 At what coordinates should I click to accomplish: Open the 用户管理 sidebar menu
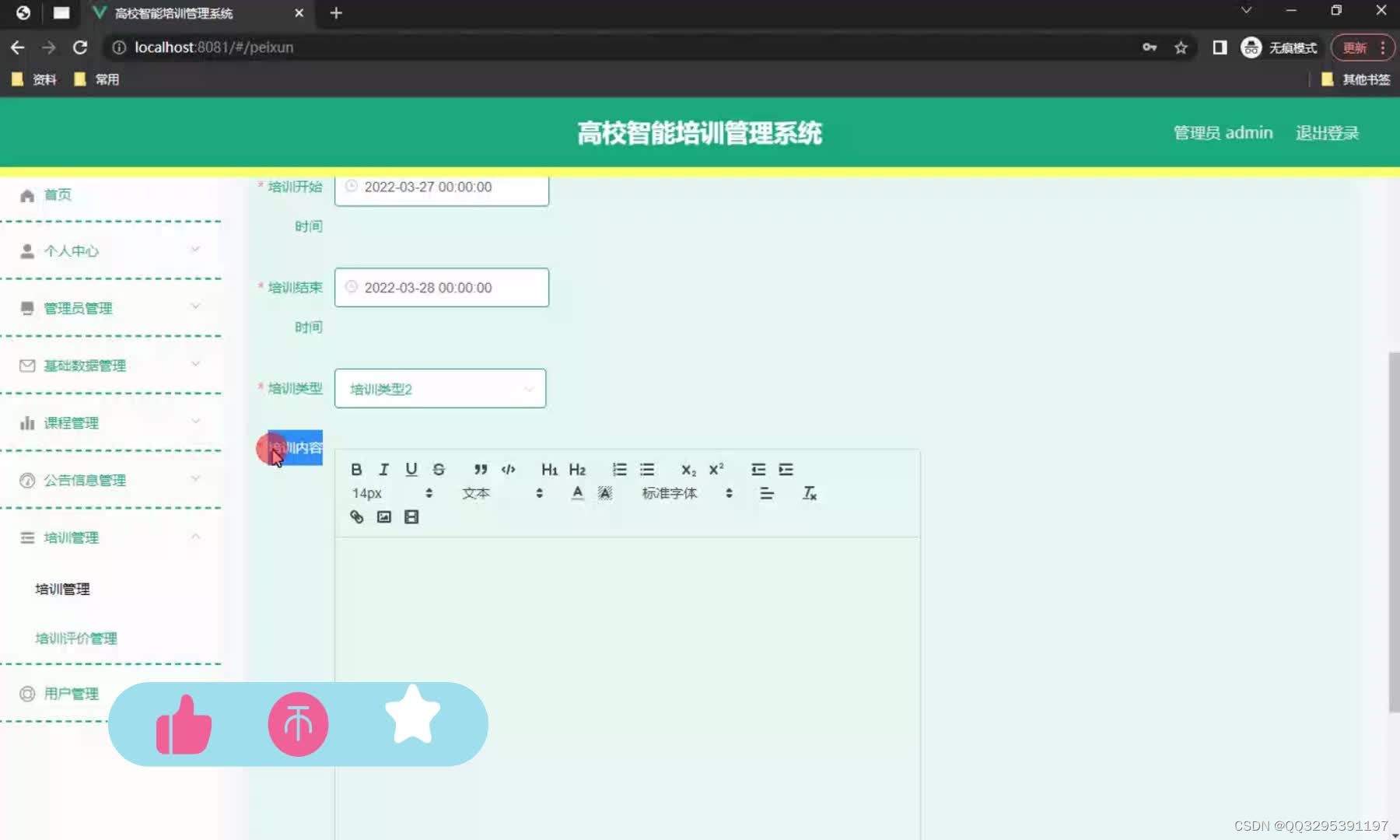coord(72,693)
